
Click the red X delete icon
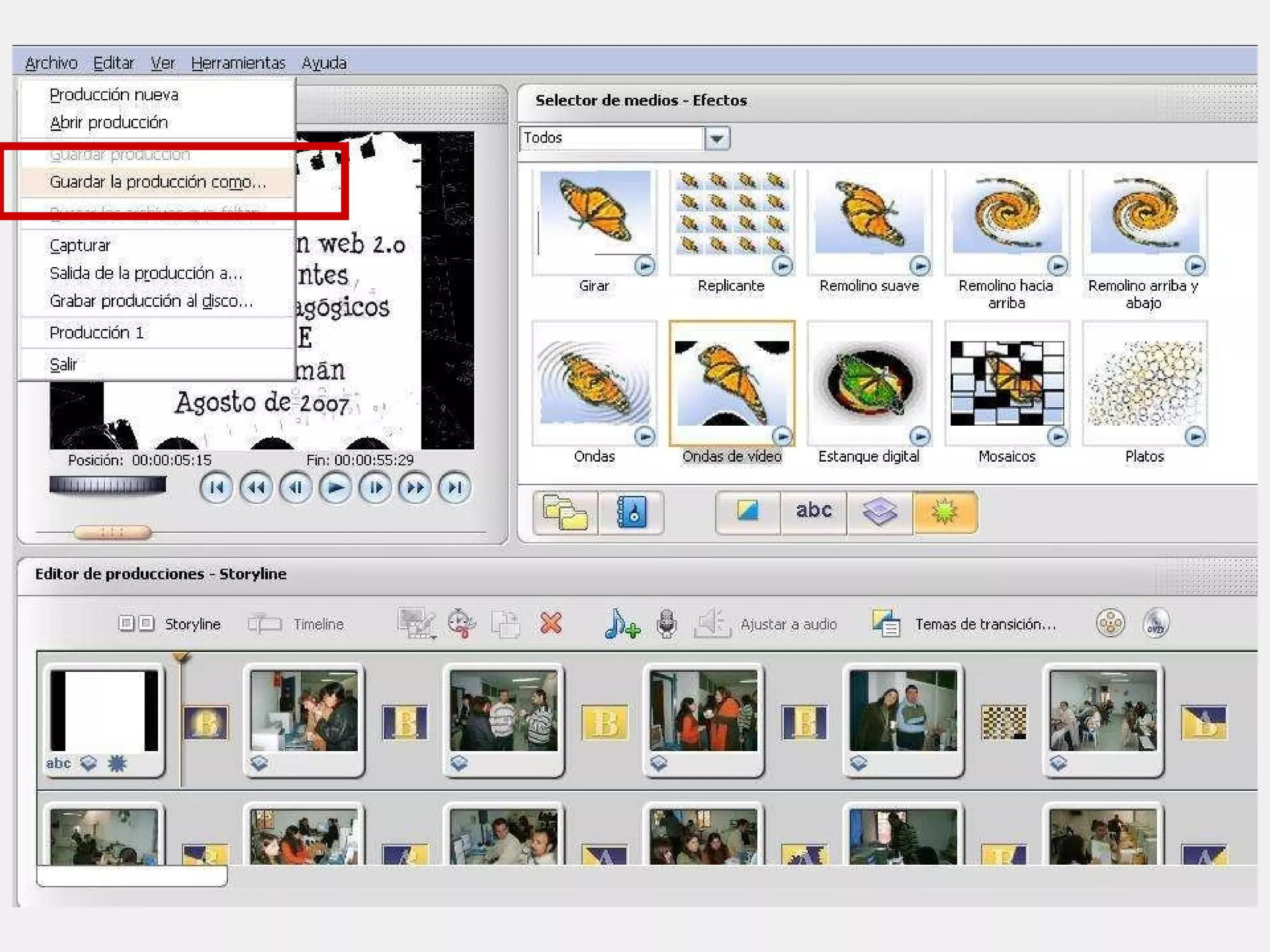tap(551, 624)
